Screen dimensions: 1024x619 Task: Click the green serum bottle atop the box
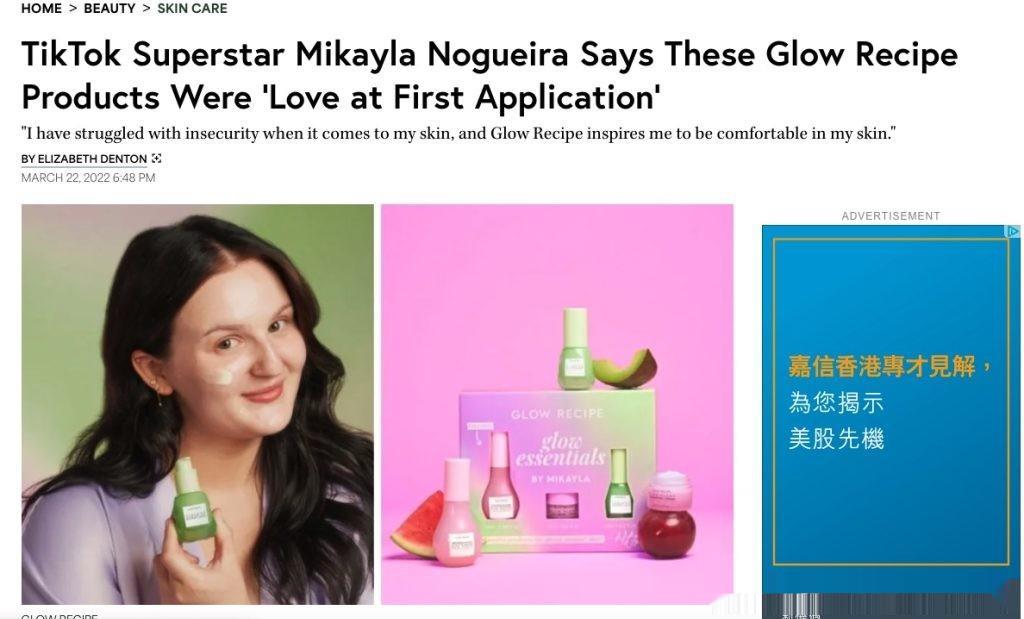coord(575,349)
